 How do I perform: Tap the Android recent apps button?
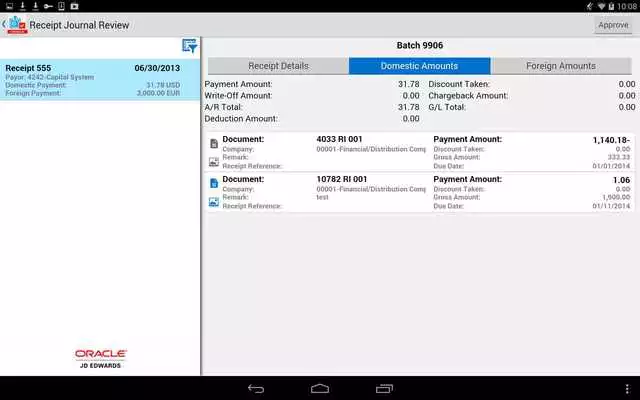pos(384,389)
